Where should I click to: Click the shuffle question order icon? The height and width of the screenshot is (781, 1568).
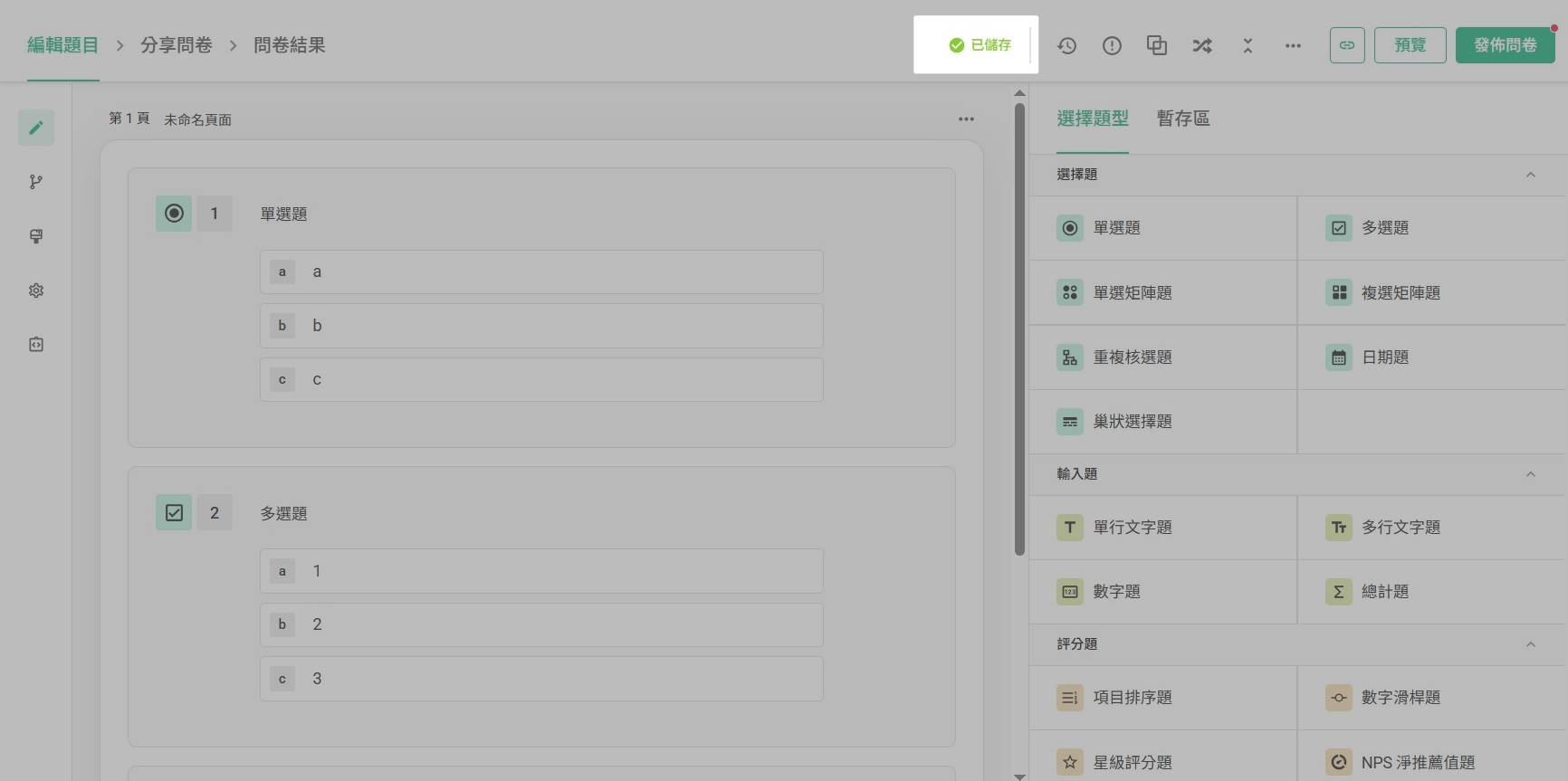[x=1202, y=45]
